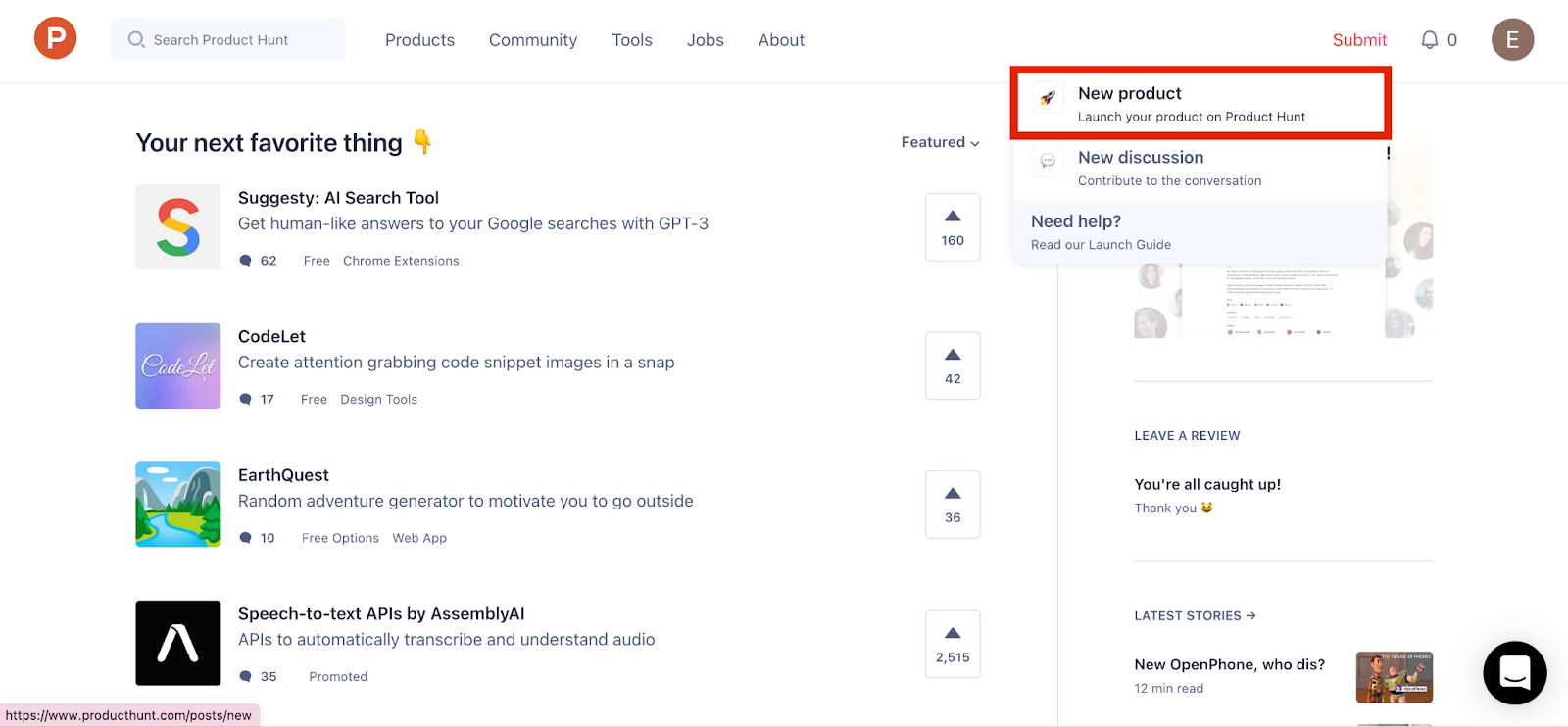Open the EarthQuest product thumbnail
Screen dimensions: 1568x727
[178, 505]
